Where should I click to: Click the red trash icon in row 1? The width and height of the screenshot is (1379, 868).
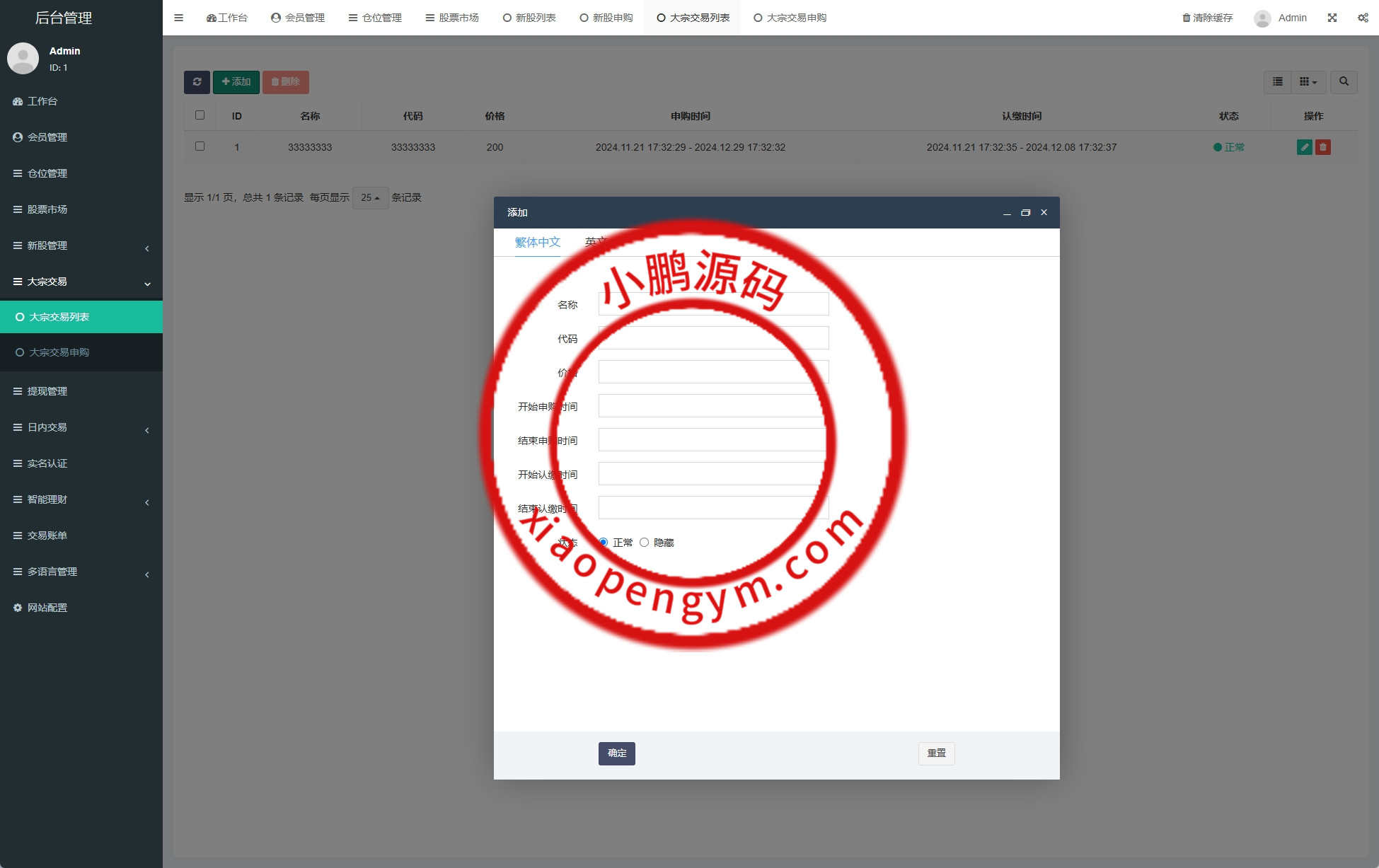(x=1322, y=147)
